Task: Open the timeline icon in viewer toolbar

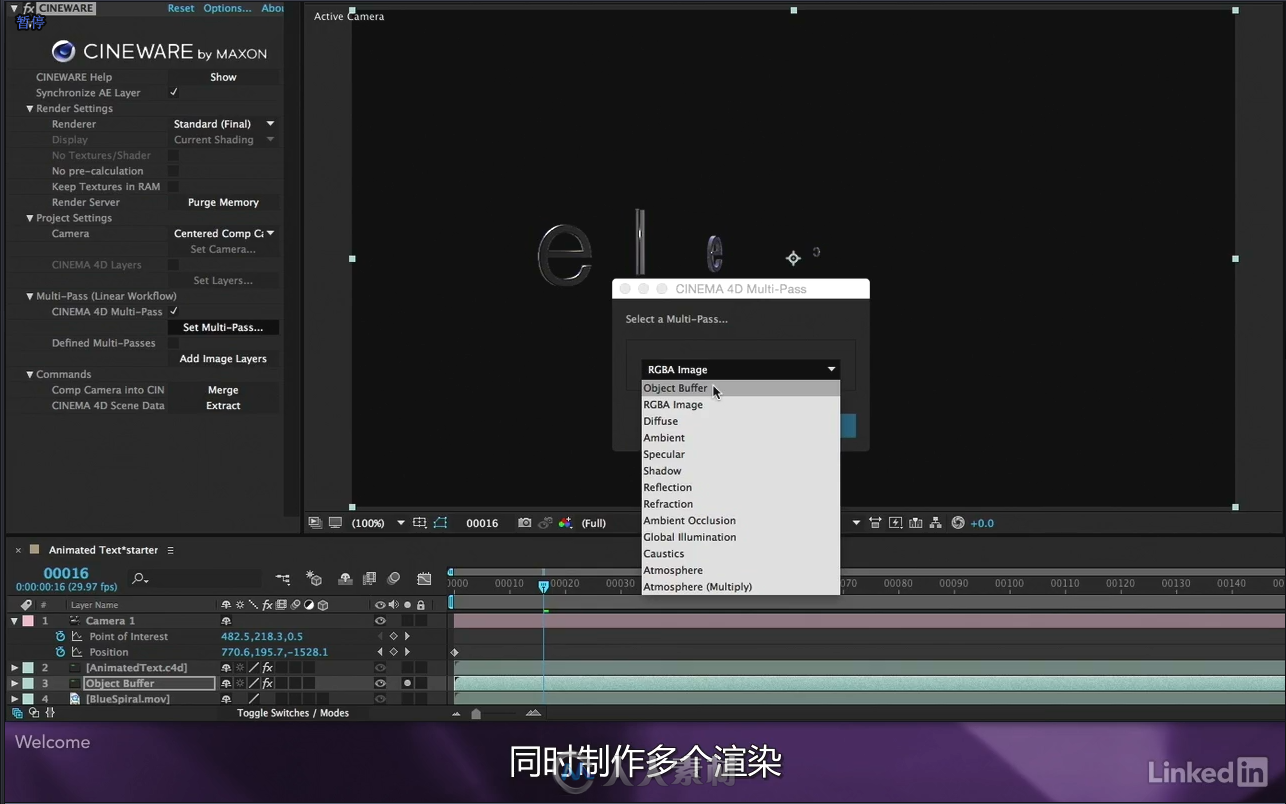Action: 916,523
